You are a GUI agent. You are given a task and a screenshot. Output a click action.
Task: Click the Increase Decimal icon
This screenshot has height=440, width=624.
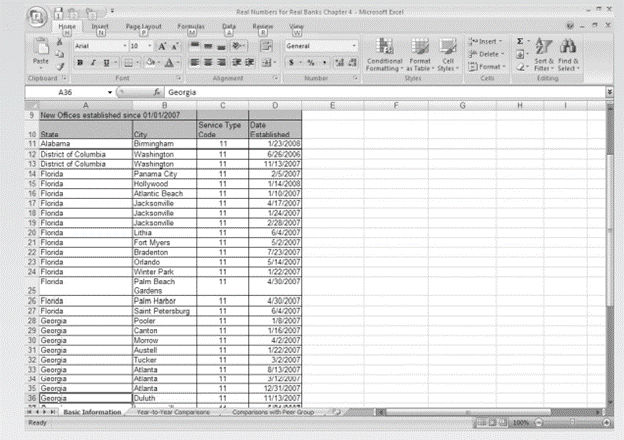click(x=339, y=62)
